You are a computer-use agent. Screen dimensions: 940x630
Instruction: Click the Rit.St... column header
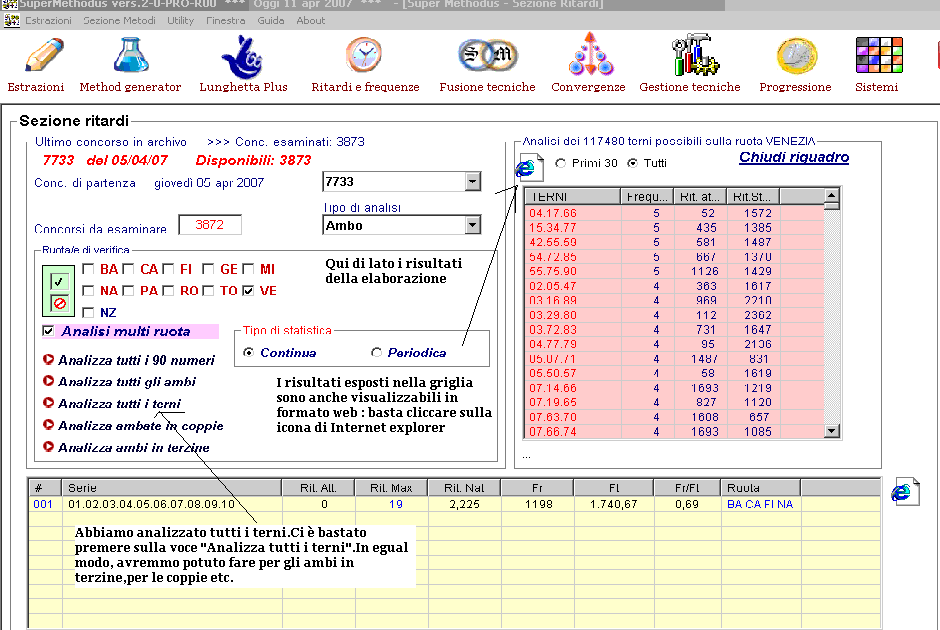tap(754, 197)
